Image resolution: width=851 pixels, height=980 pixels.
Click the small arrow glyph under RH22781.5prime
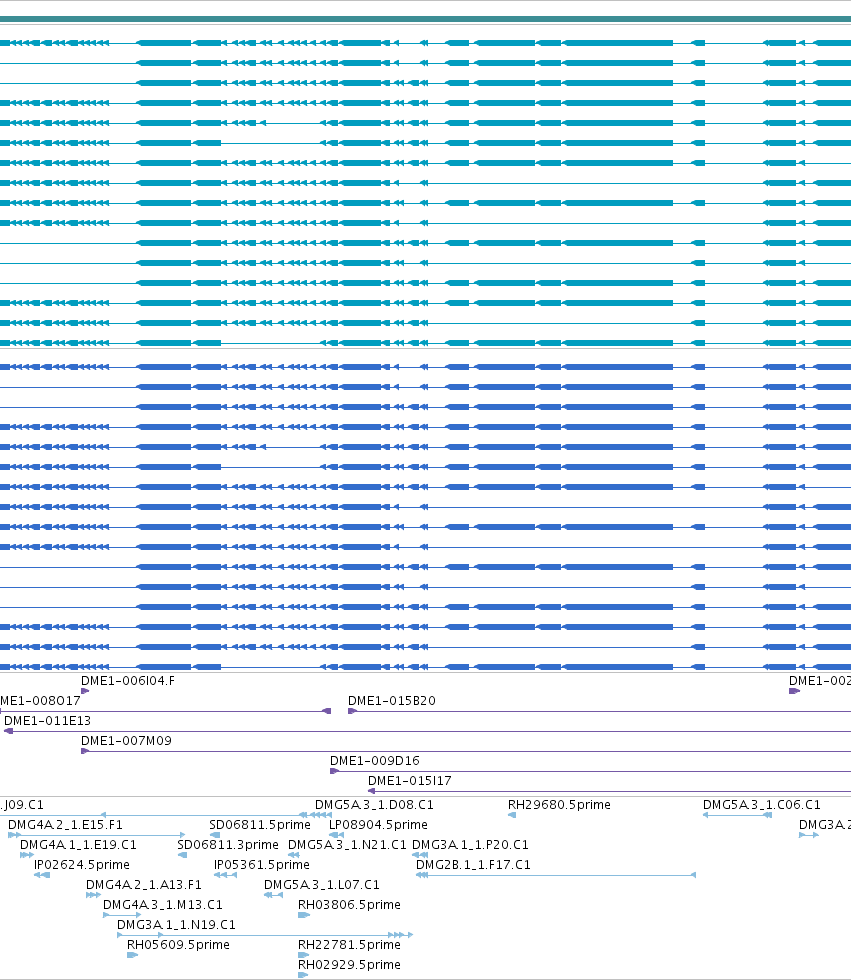pyautogui.click(x=304, y=955)
